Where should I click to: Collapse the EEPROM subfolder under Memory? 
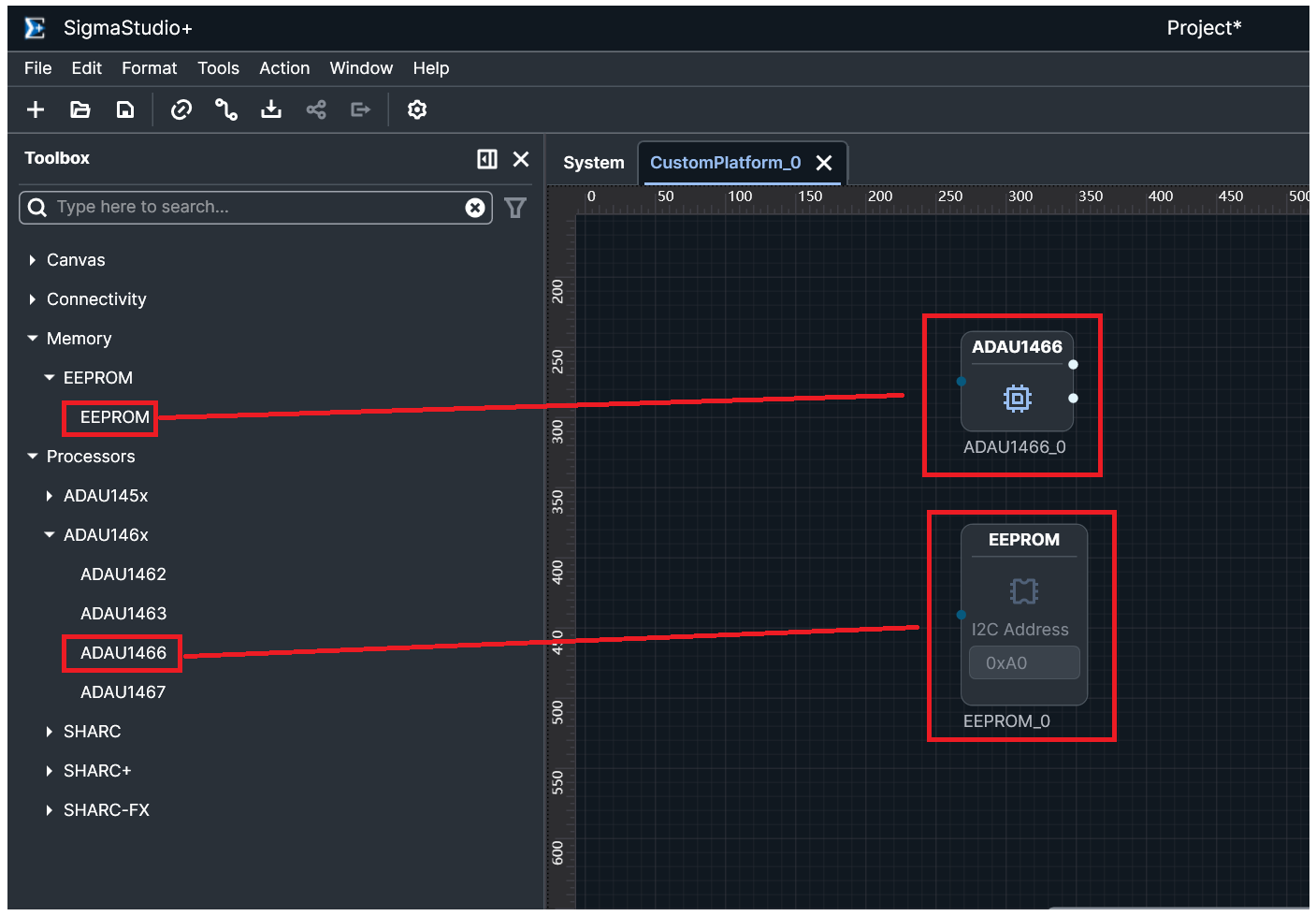point(50,378)
